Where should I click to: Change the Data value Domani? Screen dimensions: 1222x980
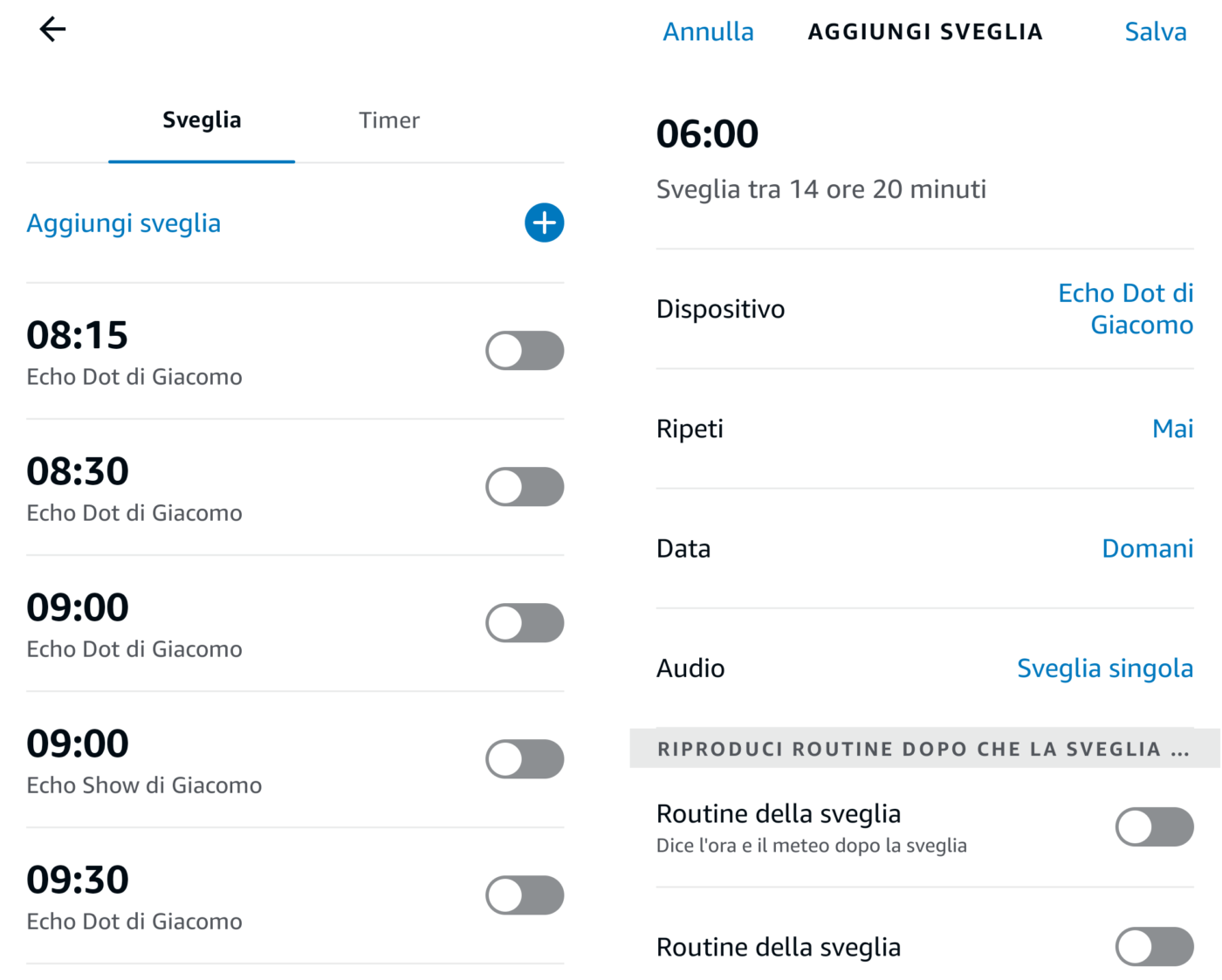(1147, 548)
